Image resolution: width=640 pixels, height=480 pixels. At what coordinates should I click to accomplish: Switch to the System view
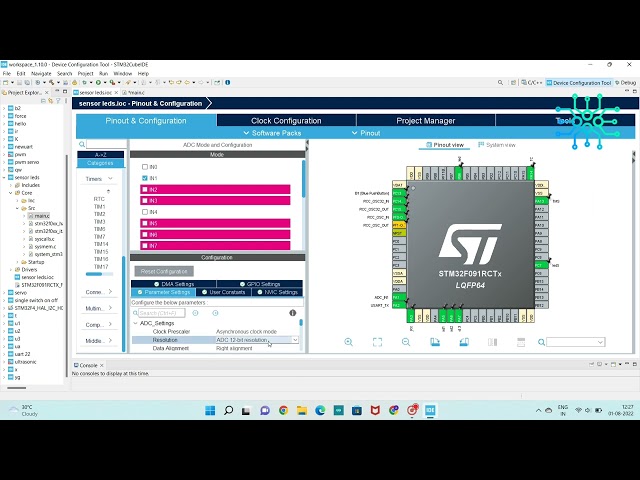497,145
